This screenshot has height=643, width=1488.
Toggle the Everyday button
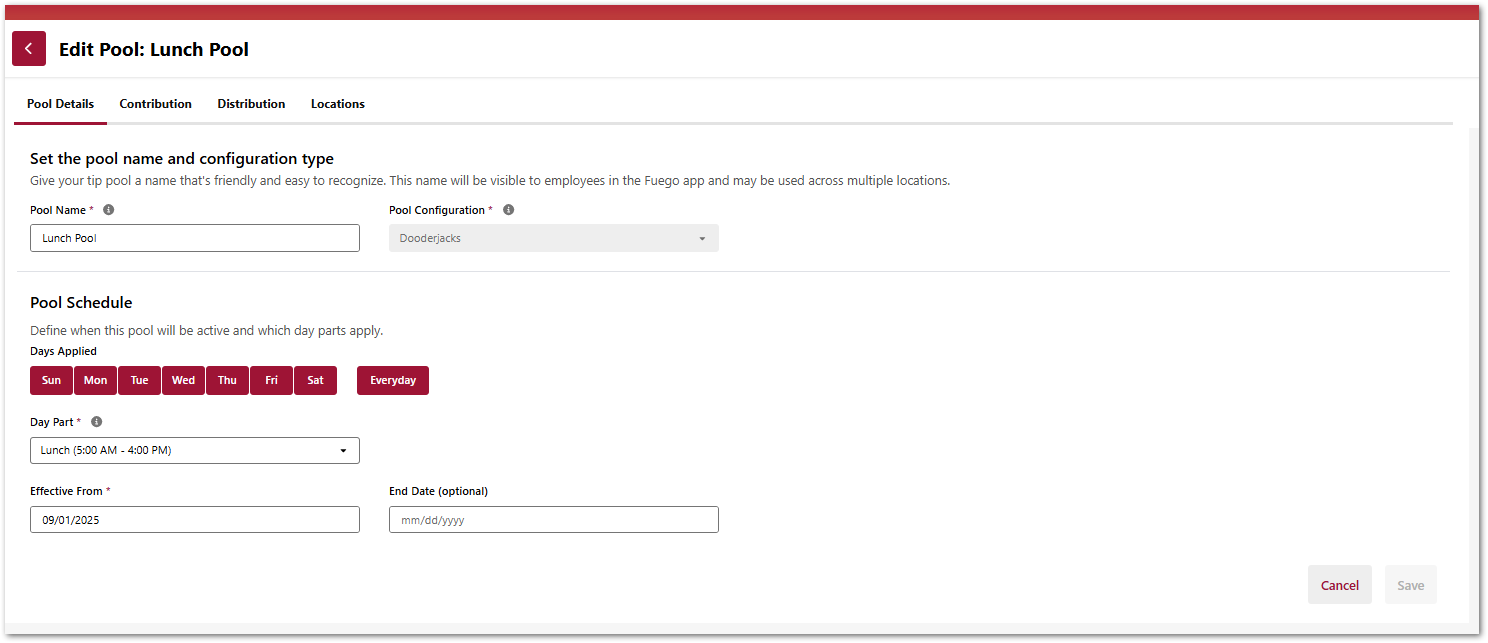click(x=392, y=380)
